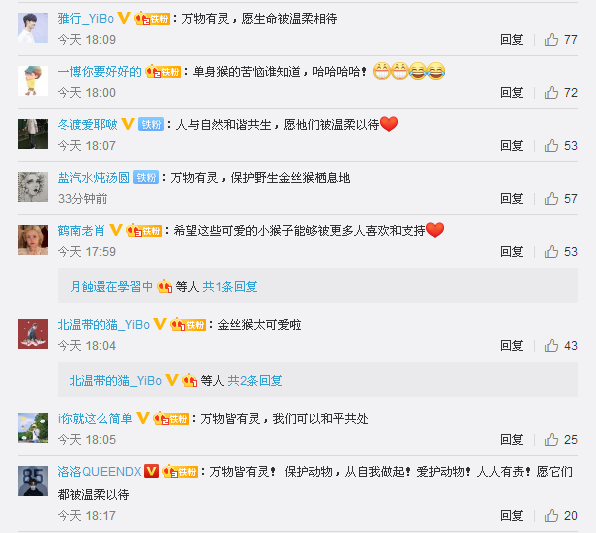Reply to the comment from 18:05
The height and width of the screenshot is (533, 596).
(x=511, y=439)
